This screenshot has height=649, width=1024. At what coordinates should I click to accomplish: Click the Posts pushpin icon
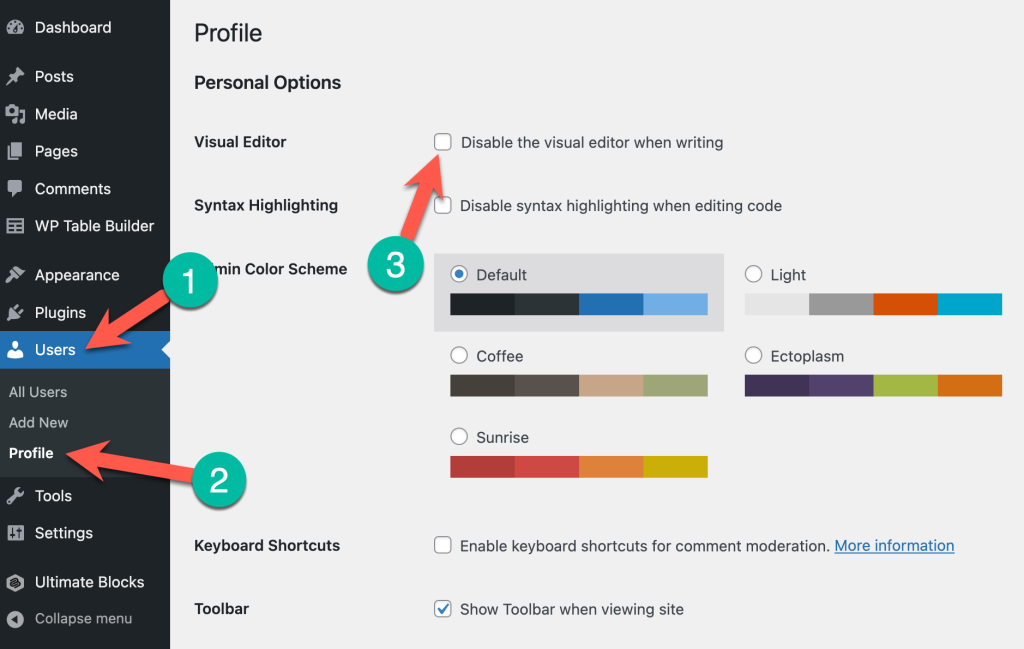click(x=15, y=76)
